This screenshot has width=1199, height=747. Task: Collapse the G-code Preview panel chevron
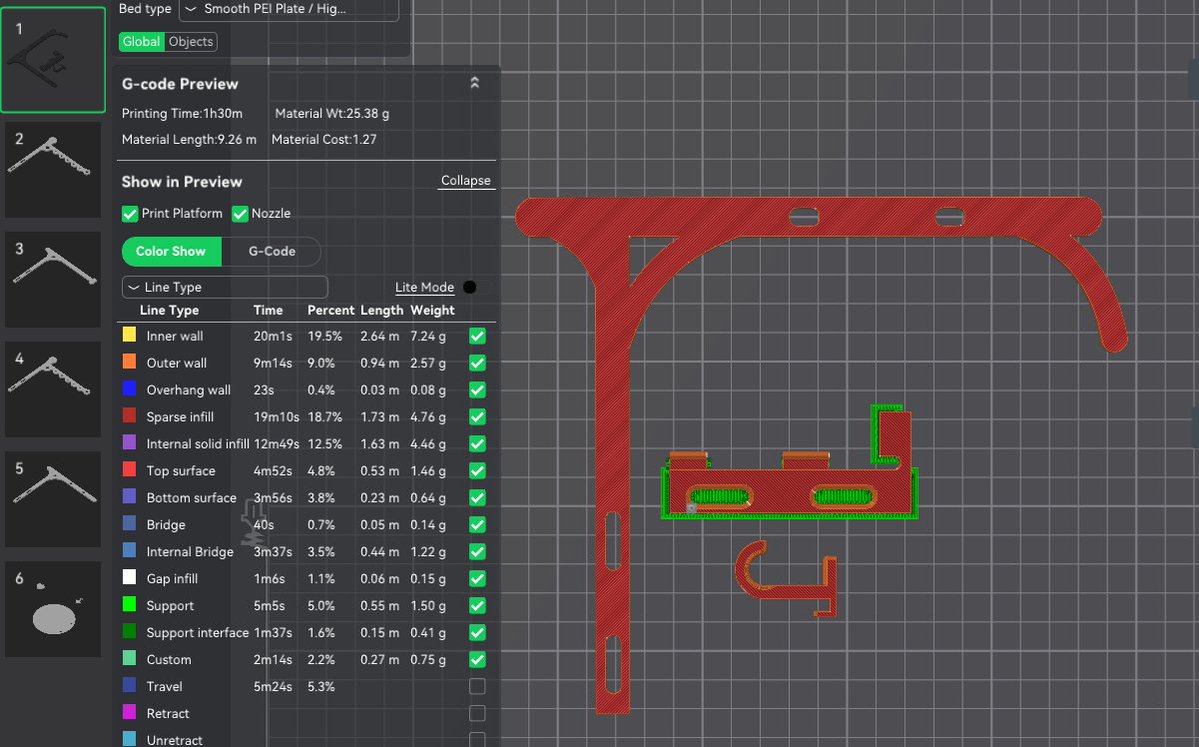[474, 83]
